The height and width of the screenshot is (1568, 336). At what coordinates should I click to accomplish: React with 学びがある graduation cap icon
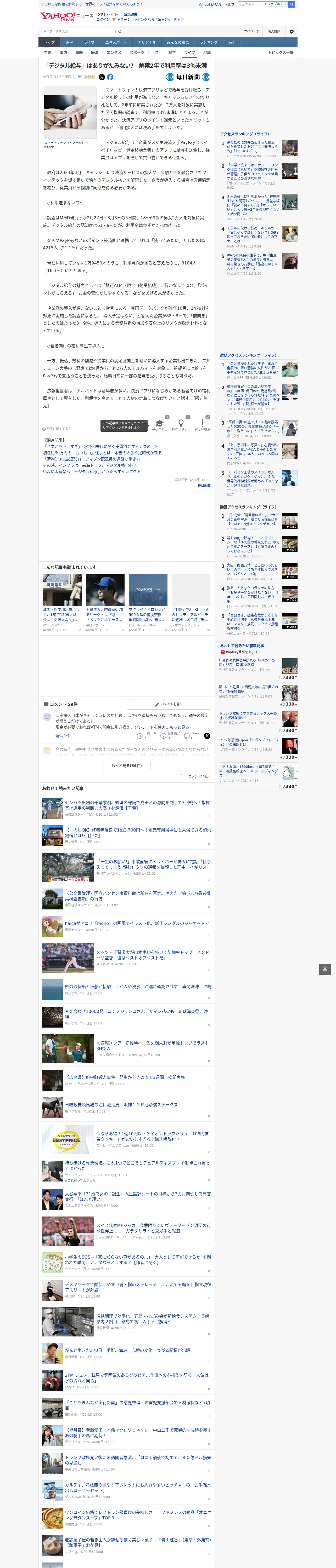click(160, 423)
